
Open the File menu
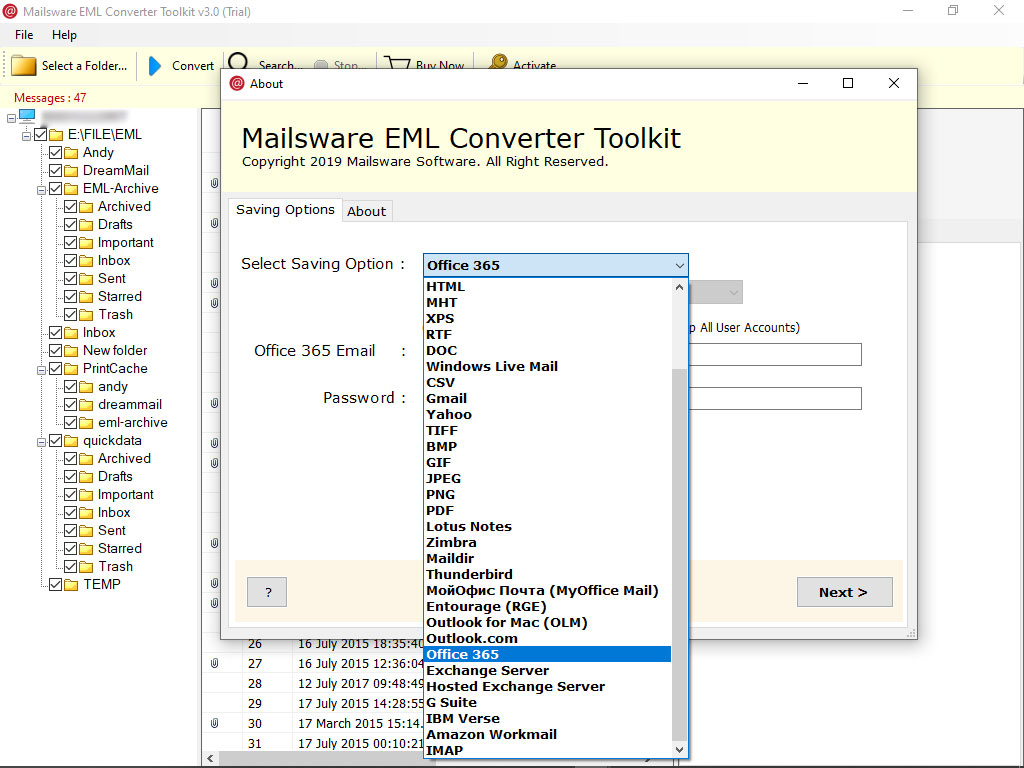coord(24,35)
